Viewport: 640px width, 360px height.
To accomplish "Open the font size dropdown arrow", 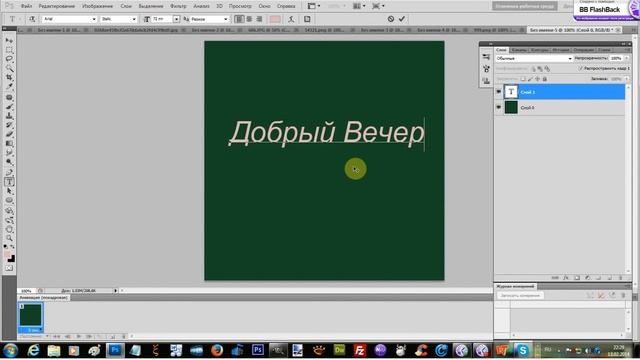I will (x=176, y=19).
